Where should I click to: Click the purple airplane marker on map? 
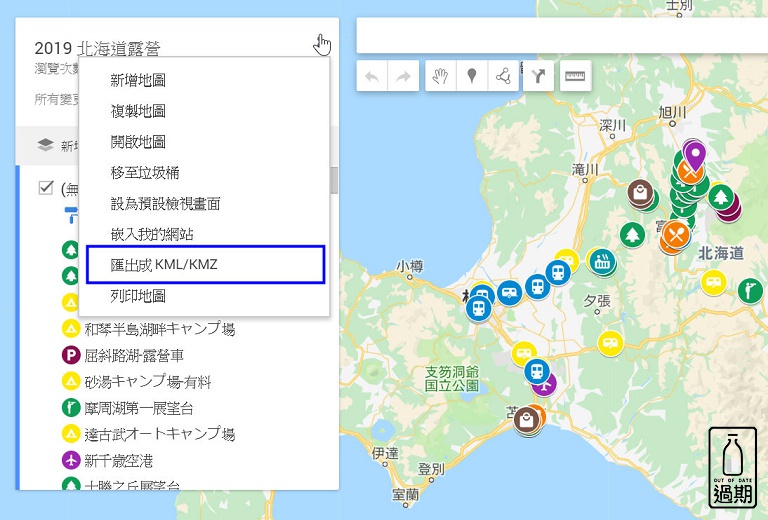546,385
